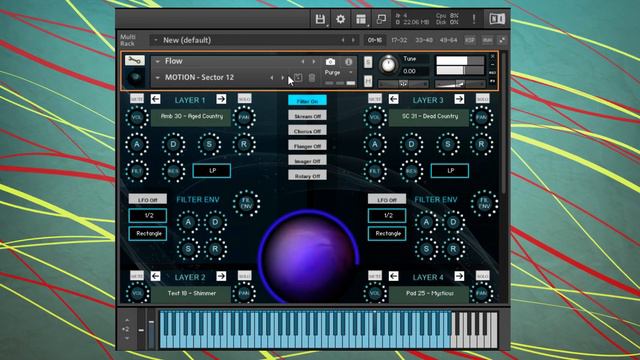Screen dimensions: 640x360
Task: Click SC 31 - Dead Country sound name
Action: pos(429,117)
